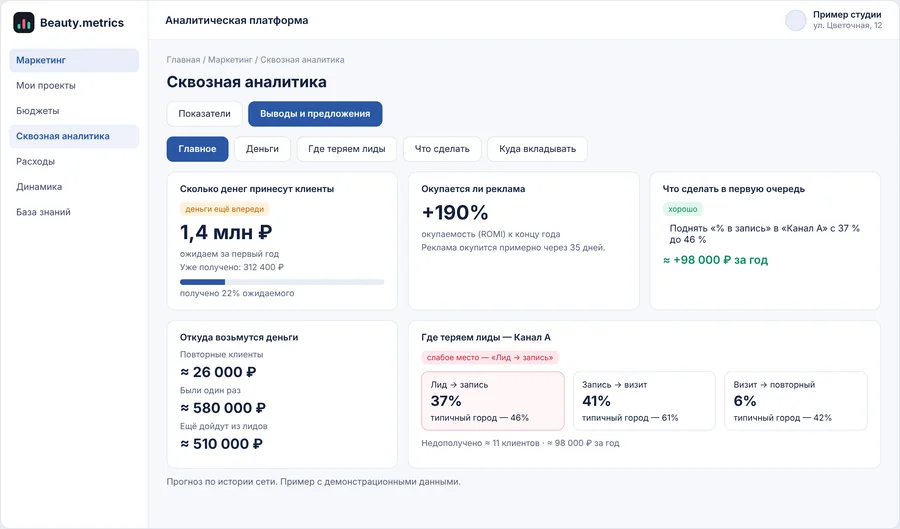
Task: Click the +190% ROMI value
Action: point(455,213)
